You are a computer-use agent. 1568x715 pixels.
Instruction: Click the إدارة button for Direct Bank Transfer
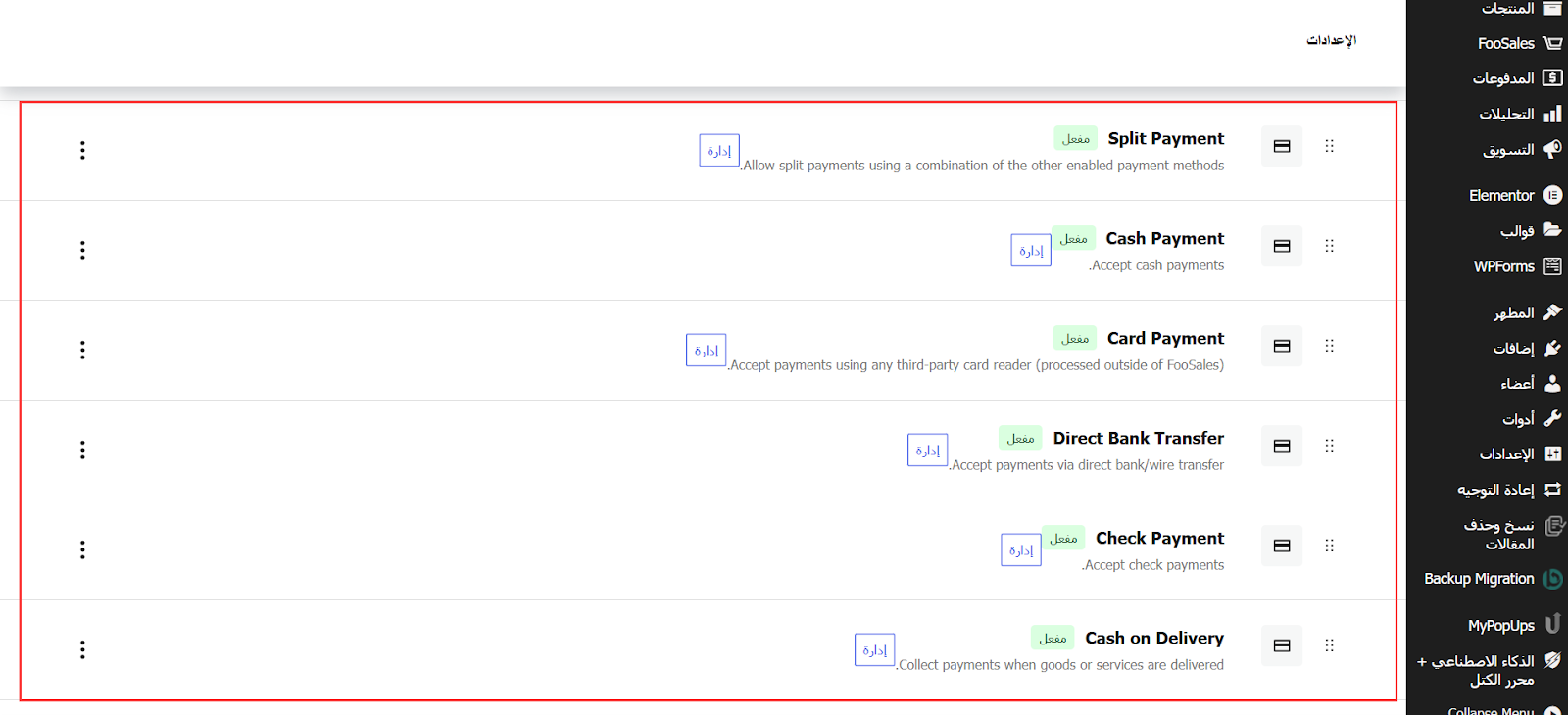(927, 451)
